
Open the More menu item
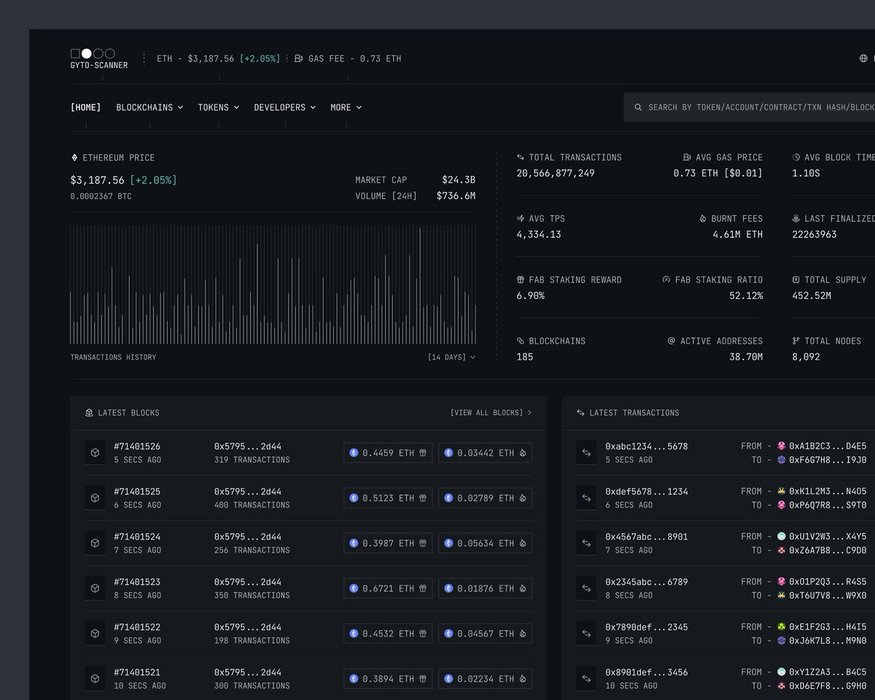point(346,107)
